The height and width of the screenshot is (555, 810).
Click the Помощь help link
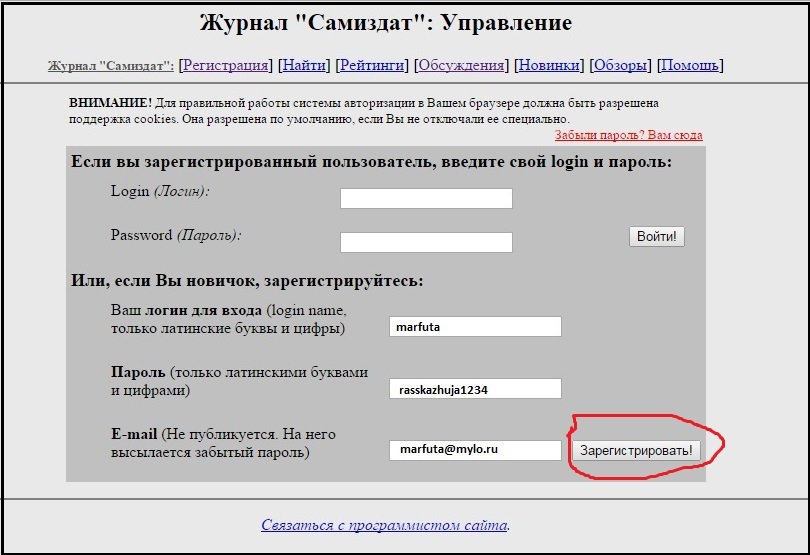coord(689,66)
